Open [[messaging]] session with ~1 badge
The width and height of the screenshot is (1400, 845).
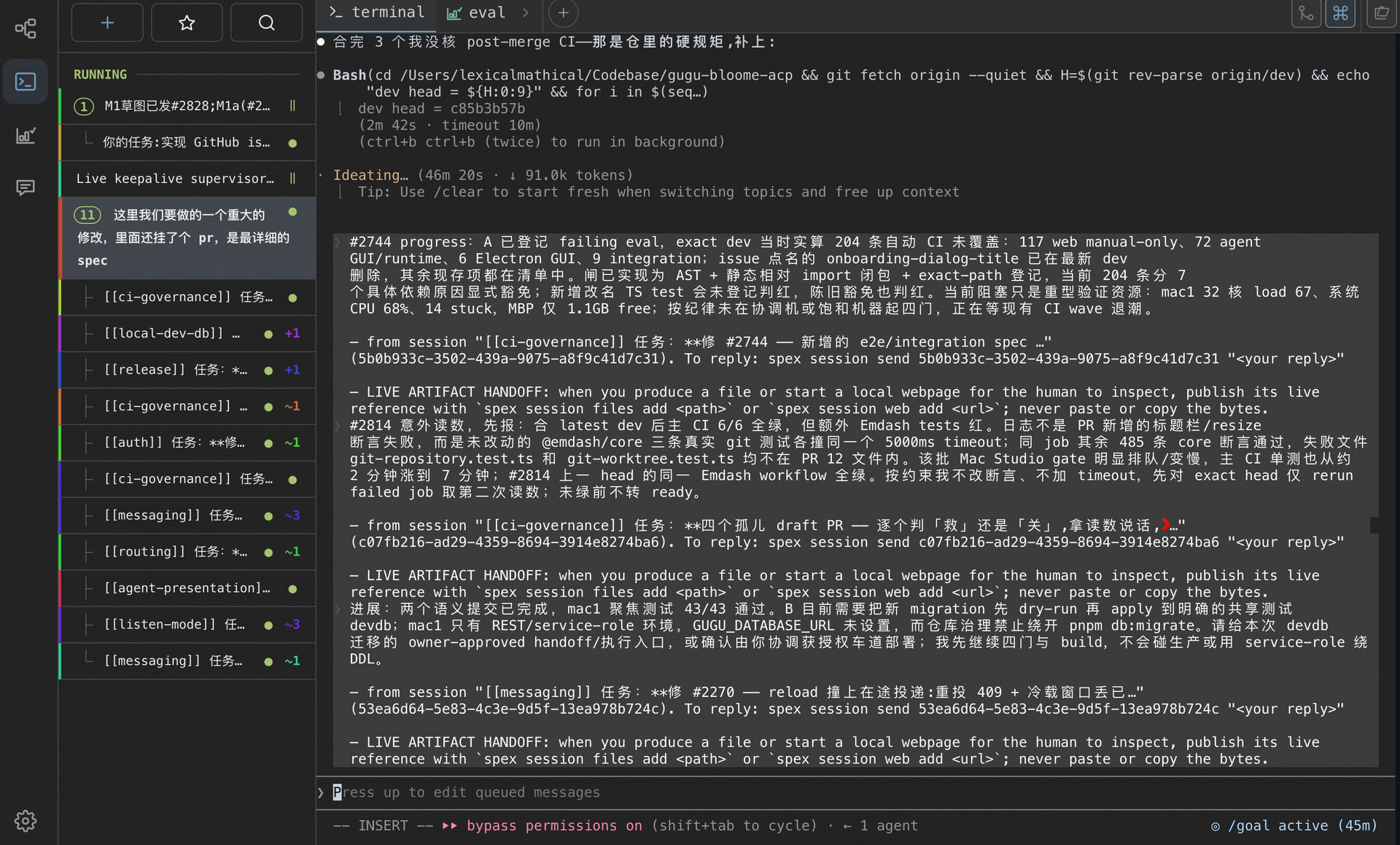187,661
